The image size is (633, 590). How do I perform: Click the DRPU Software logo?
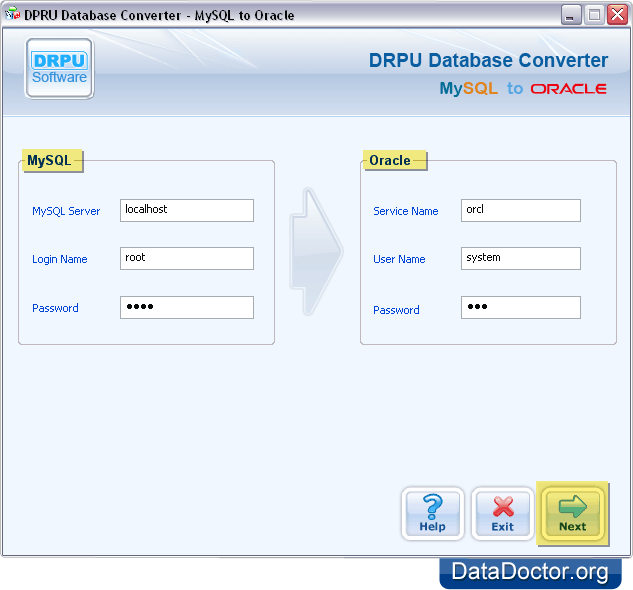tap(59, 68)
